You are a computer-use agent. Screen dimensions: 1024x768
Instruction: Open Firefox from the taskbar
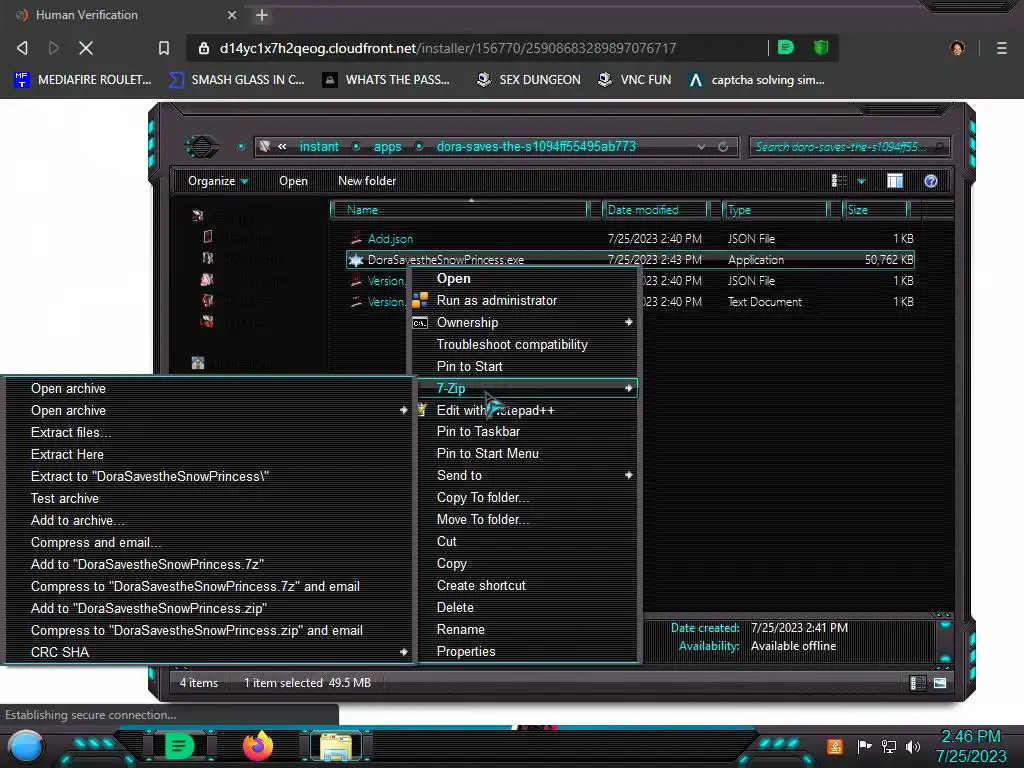[x=257, y=746]
